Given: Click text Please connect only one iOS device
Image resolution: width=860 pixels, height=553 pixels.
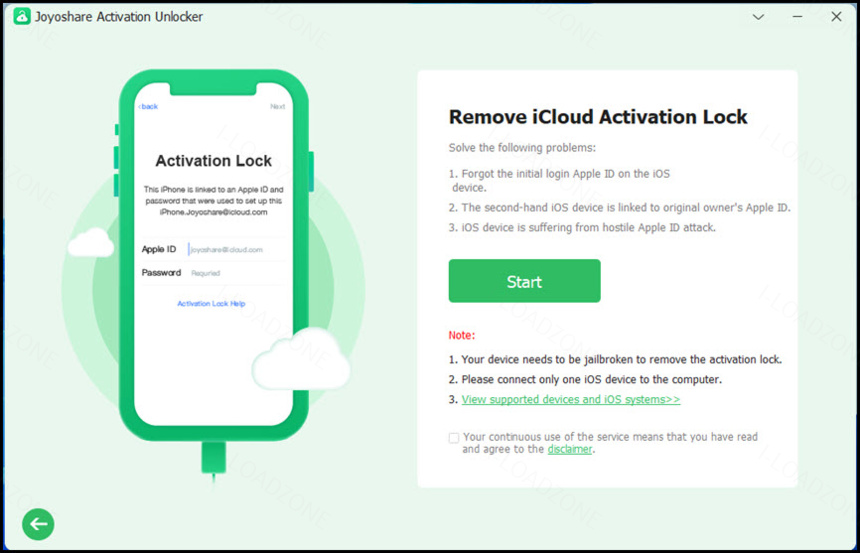Looking at the screenshot, I should coord(585,380).
